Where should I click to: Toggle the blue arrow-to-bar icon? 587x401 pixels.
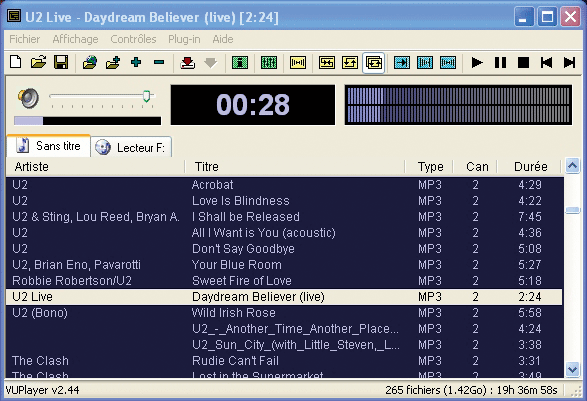pos(402,63)
